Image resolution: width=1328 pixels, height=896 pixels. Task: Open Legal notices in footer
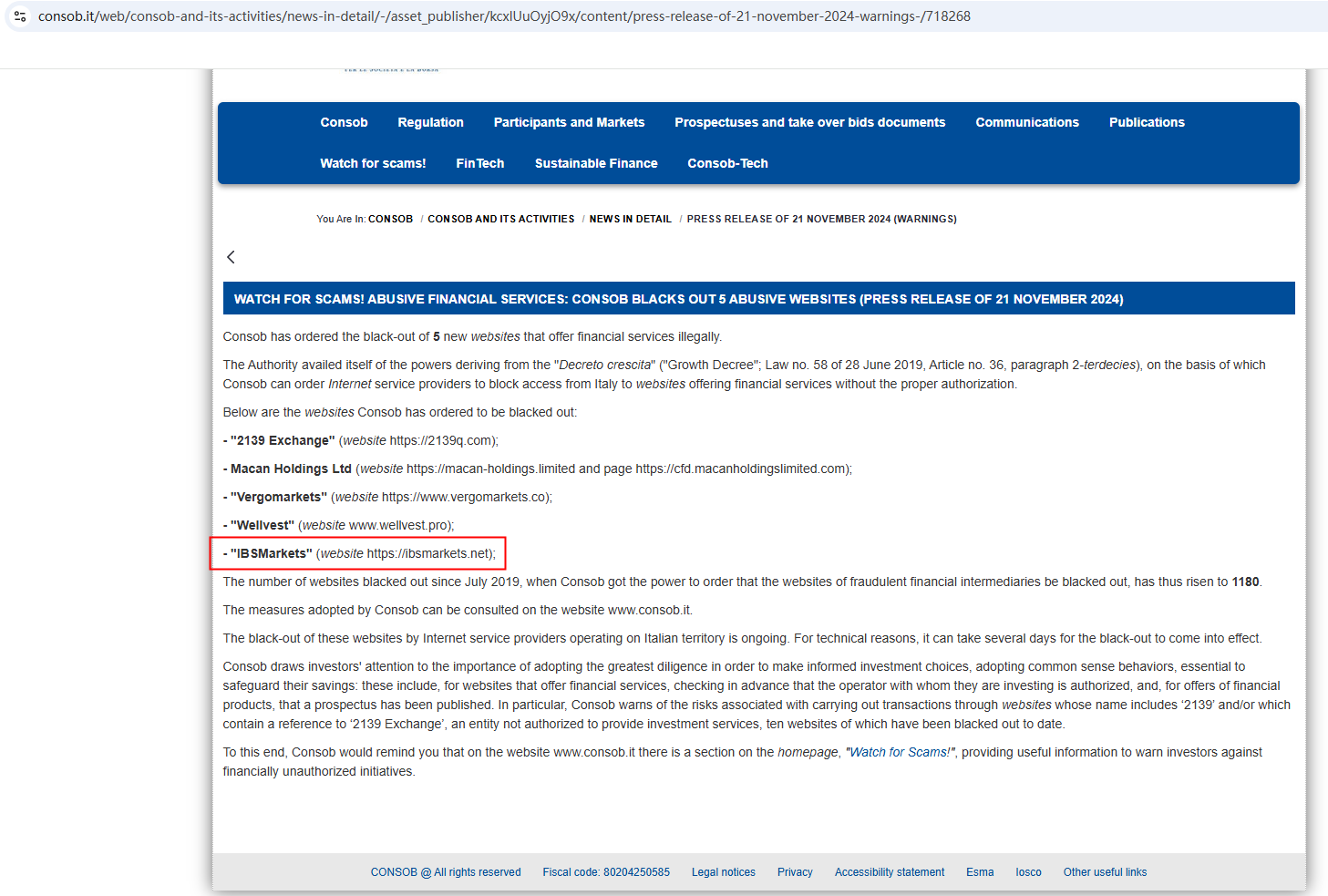724,872
